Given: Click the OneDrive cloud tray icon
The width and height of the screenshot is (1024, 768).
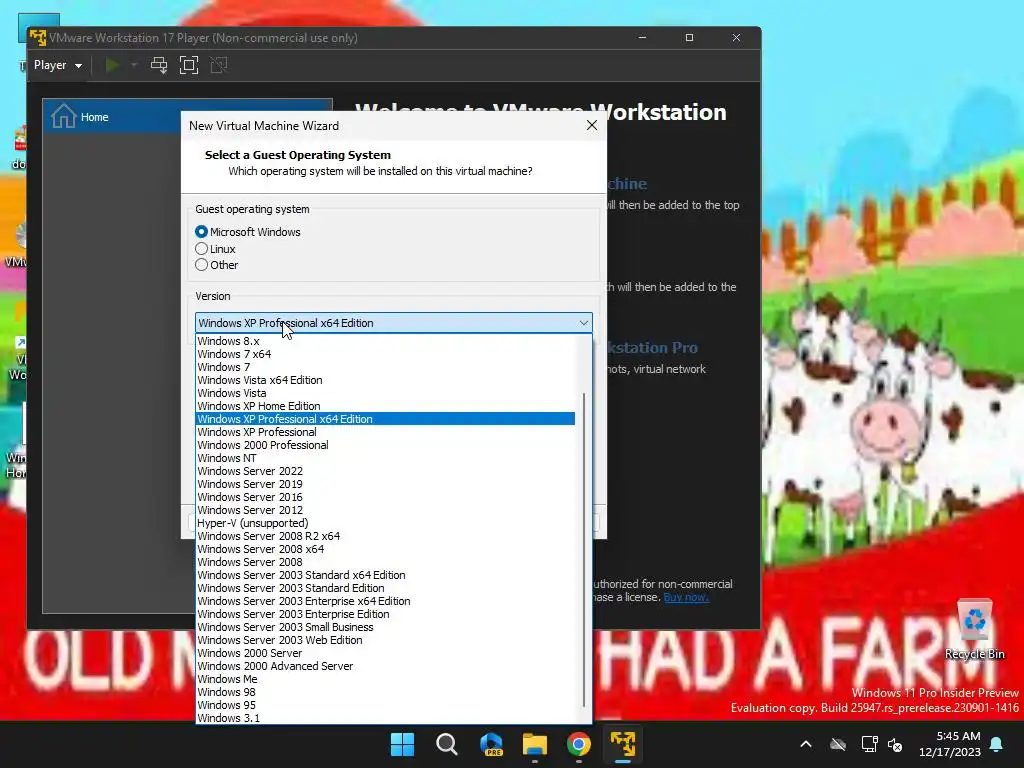Looking at the screenshot, I should coord(838,744).
